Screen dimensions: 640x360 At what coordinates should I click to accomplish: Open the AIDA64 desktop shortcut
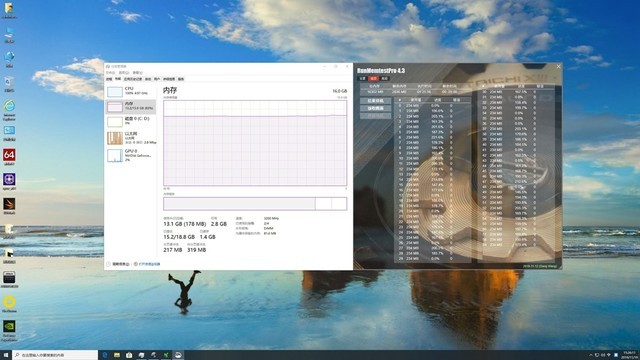tap(9, 157)
